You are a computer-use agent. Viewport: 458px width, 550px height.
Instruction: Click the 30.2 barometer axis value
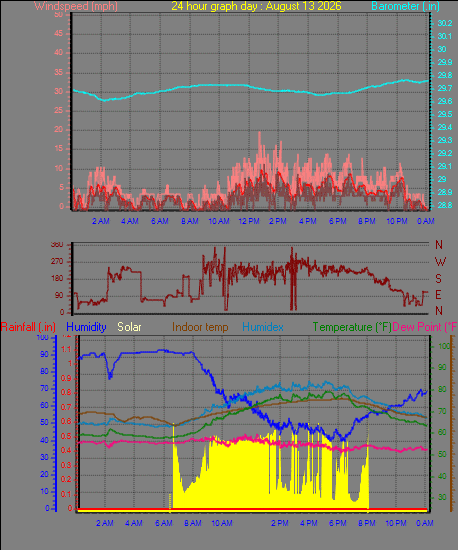(445, 23)
